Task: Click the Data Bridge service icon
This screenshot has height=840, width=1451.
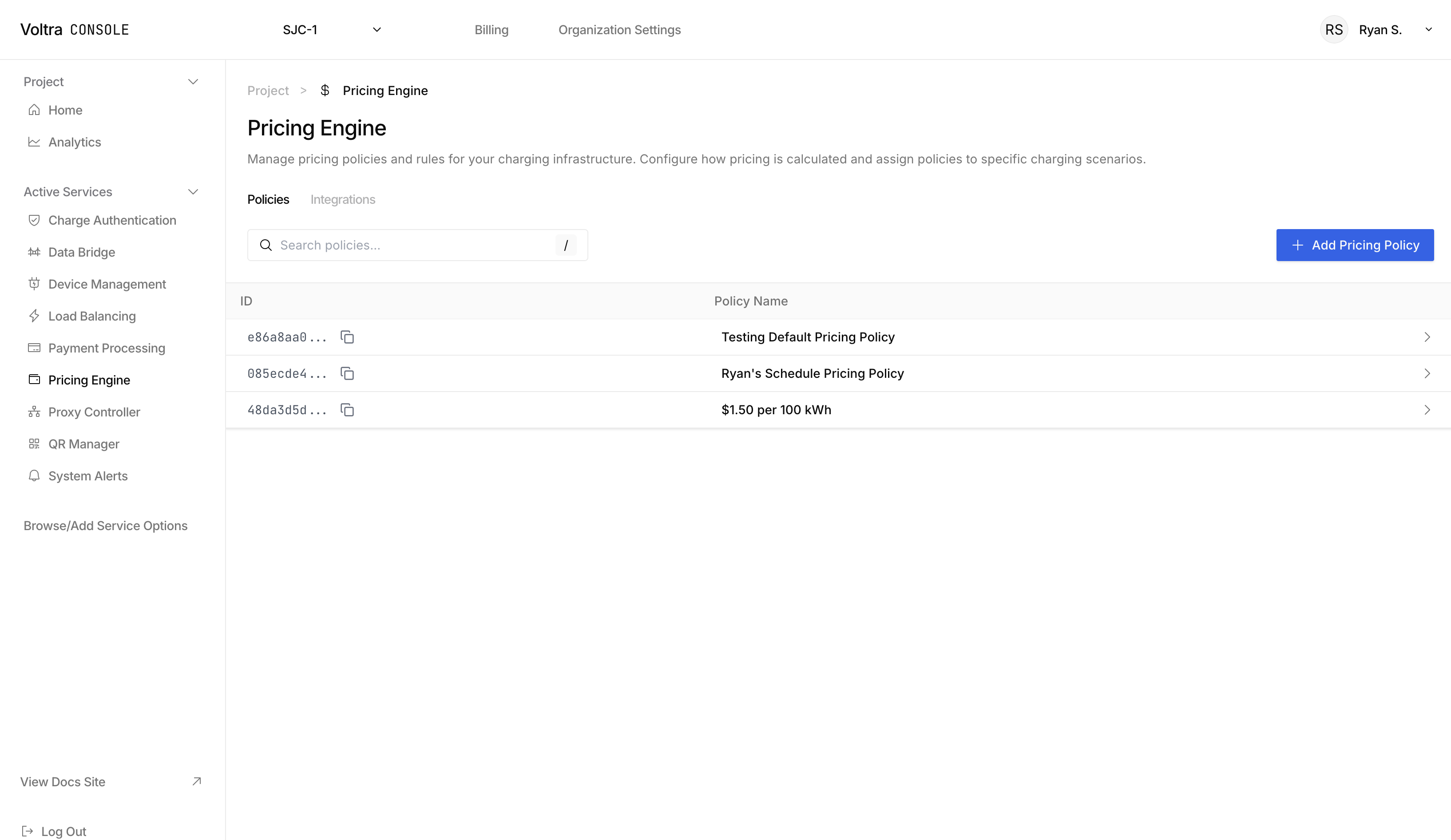Action: pyautogui.click(x=34, y=252)
